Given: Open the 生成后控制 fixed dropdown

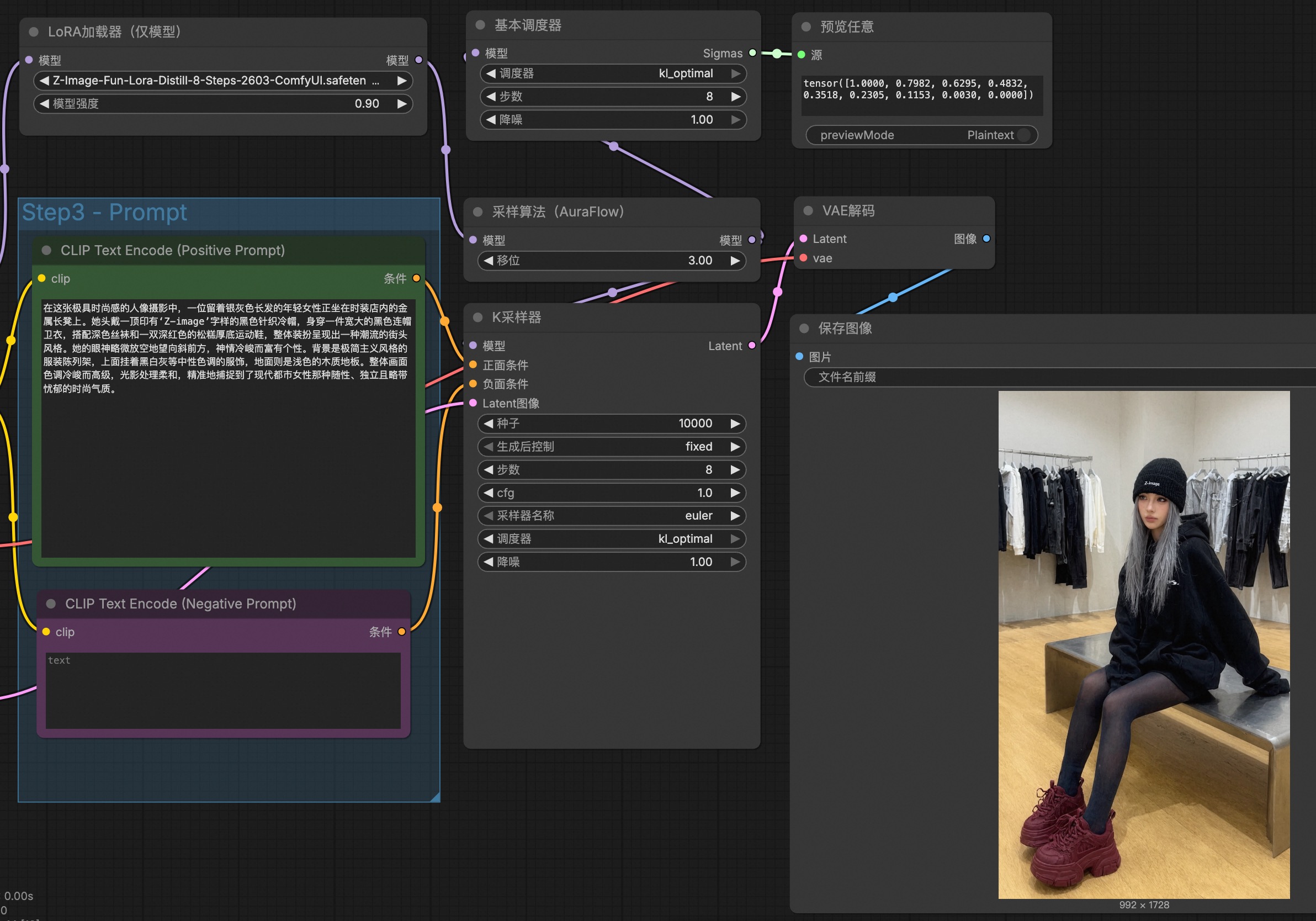Looking at the screenshot, I should click(x=612, y=446).
